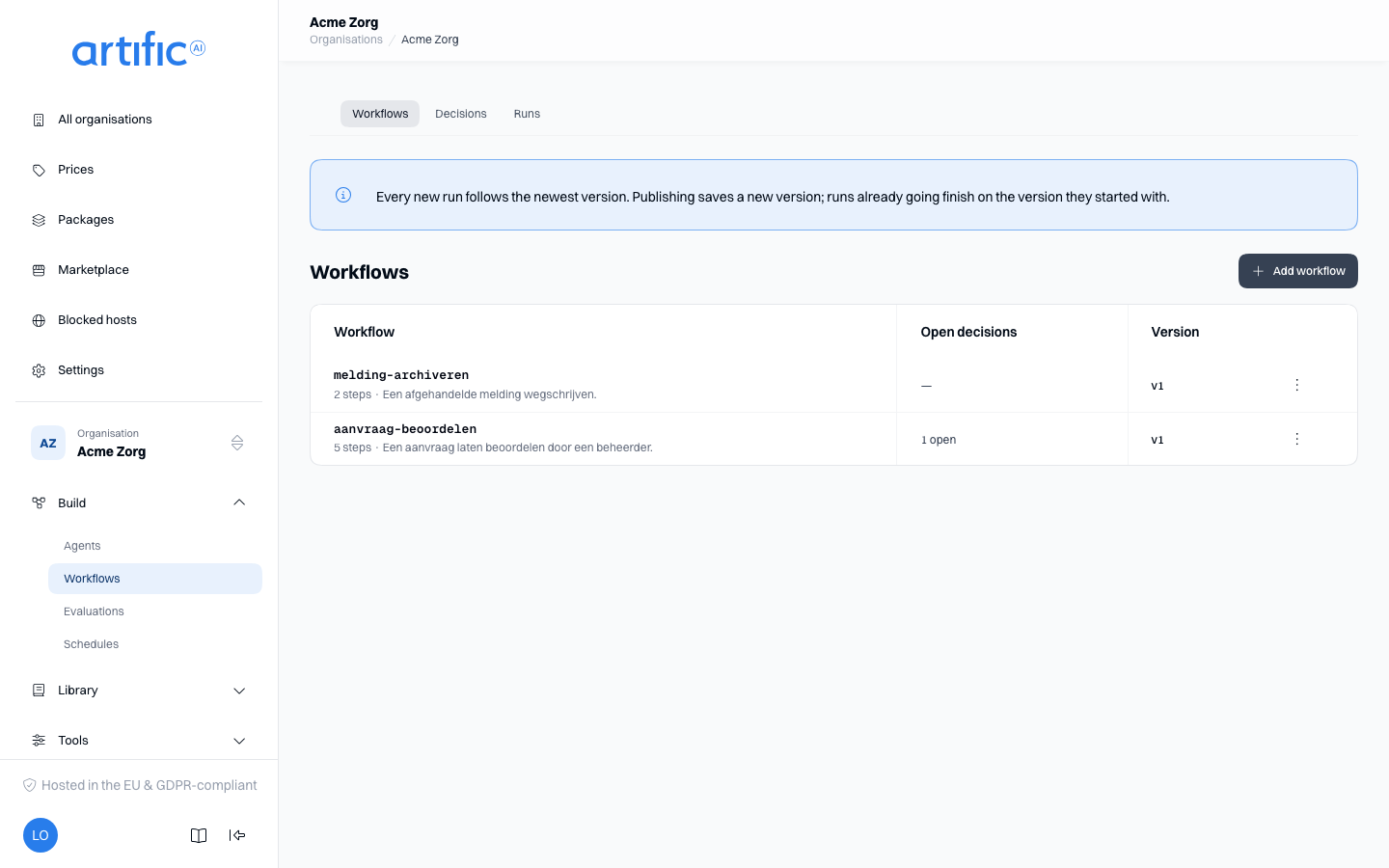1389x868 pixels.
Task: Open All organisations in sidebar
Action: pos(139,120)
